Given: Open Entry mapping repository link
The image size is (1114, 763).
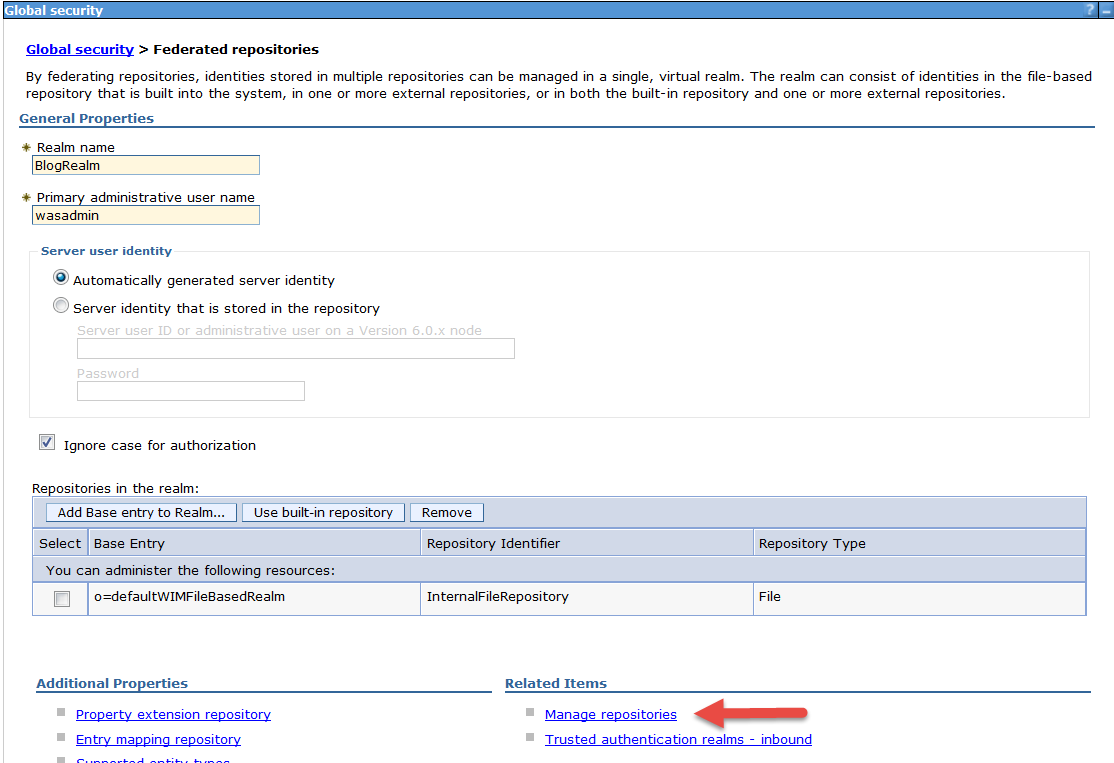Looking at the screenshot, I should (158, 739).
